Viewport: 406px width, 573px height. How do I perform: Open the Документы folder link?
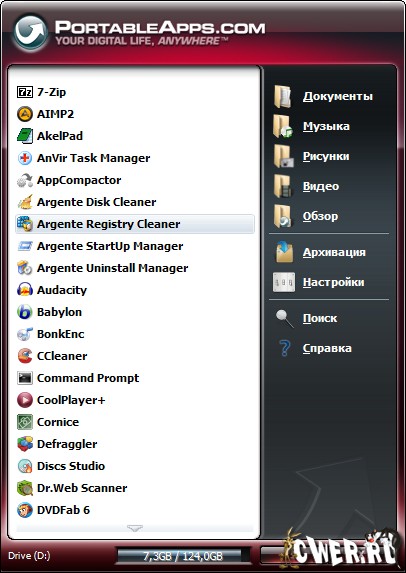coord(338,96)
